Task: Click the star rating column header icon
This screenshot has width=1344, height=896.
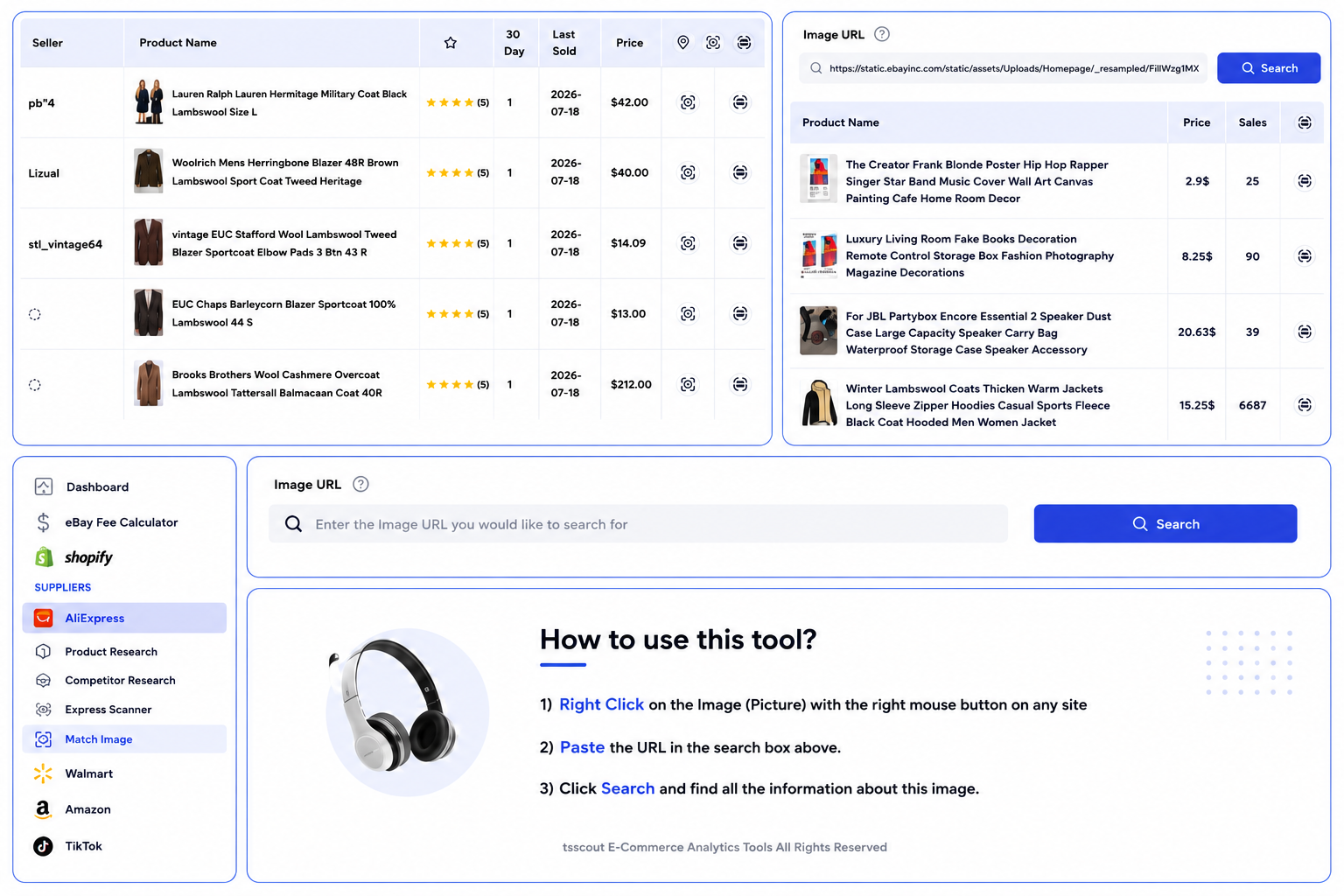Action: point(450,43)
